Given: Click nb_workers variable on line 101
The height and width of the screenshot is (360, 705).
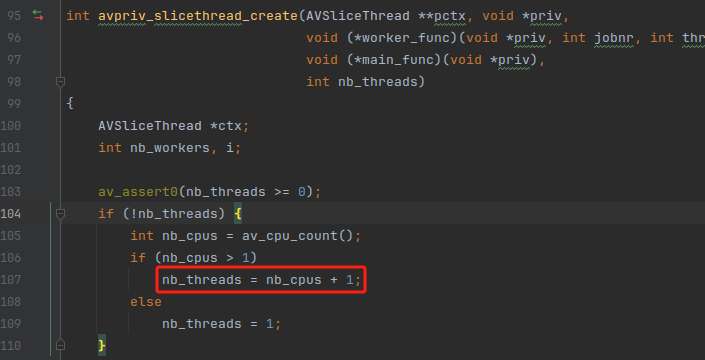Looking at the screenshot, I should coord(170,148).
